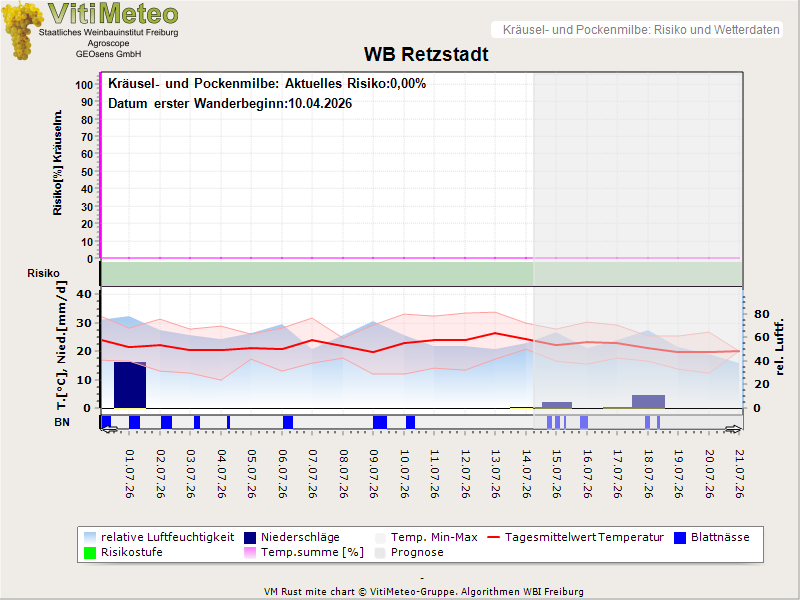Select the 14.07.26 date on the axis
Image resolution: width=800 pixels, height=600 pixels.
(526, 473)
